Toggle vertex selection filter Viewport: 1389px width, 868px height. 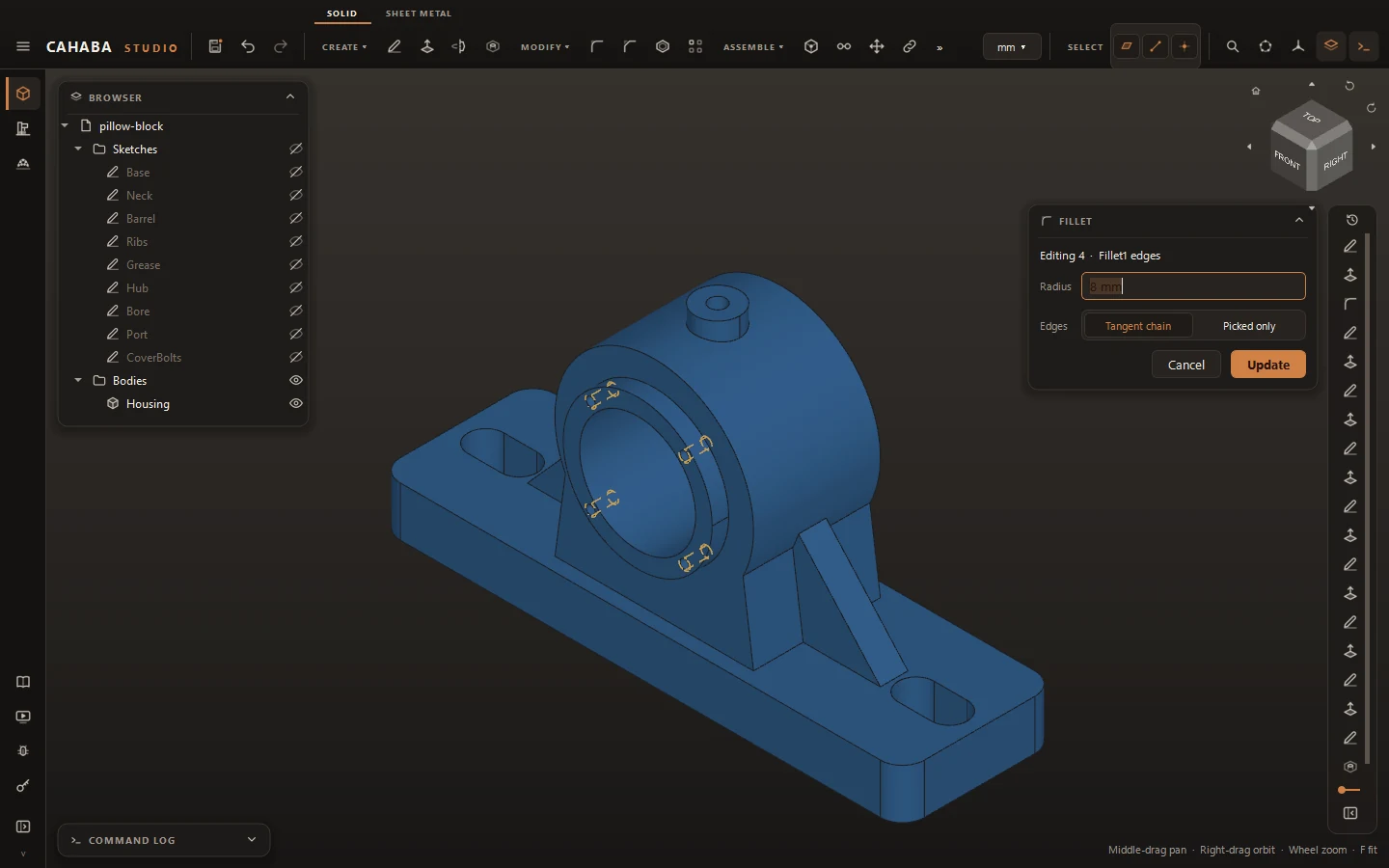point(1185,46)
